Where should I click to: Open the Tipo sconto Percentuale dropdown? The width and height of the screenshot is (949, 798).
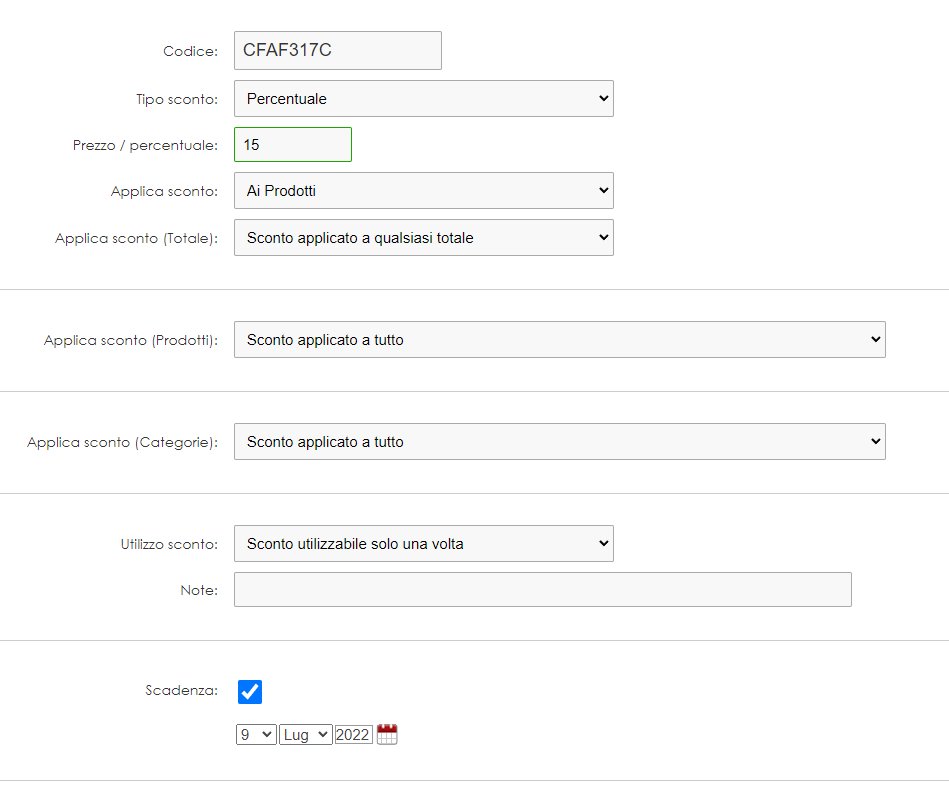click(424, 99)
